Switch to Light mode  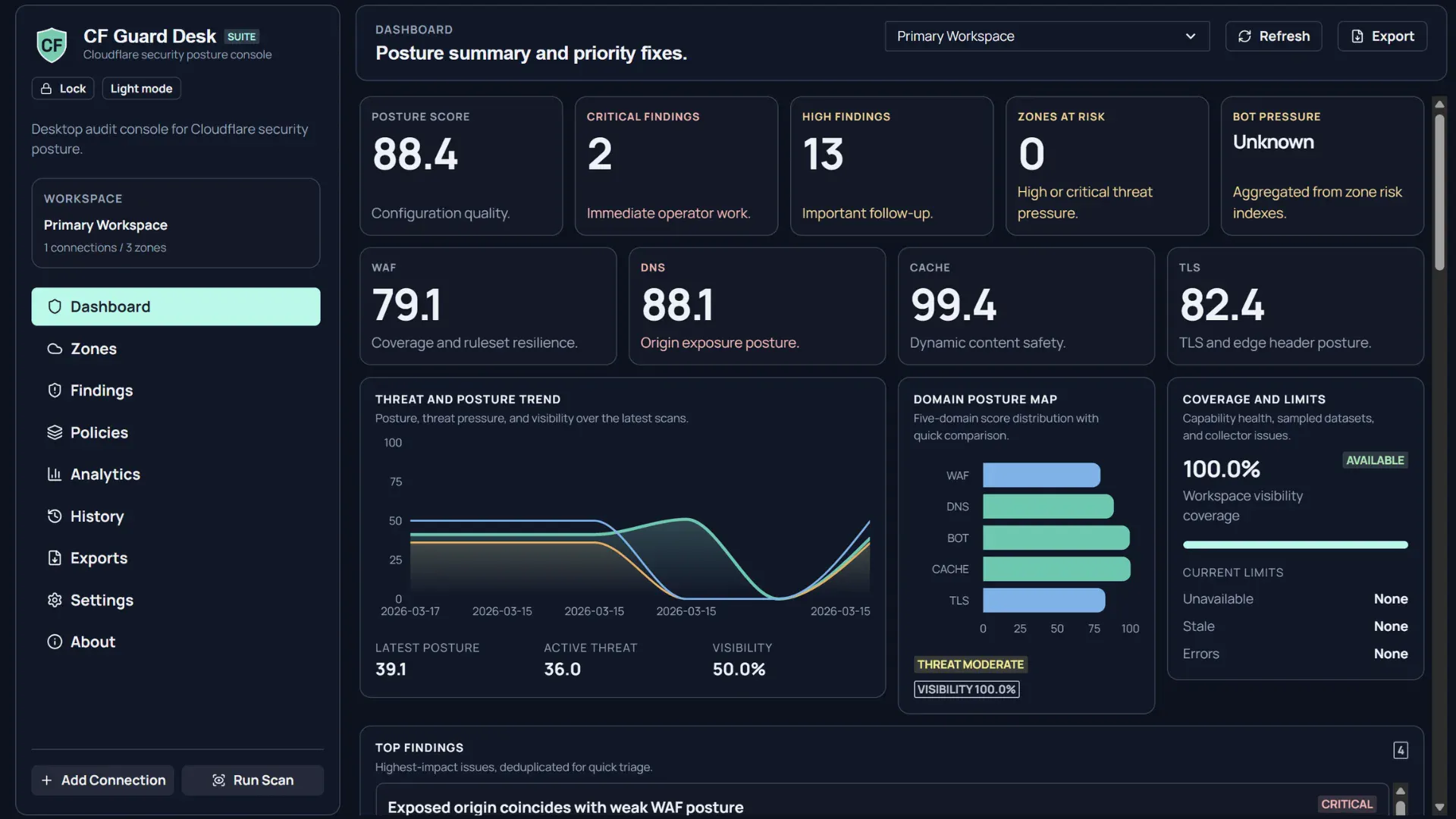(141, 89)
